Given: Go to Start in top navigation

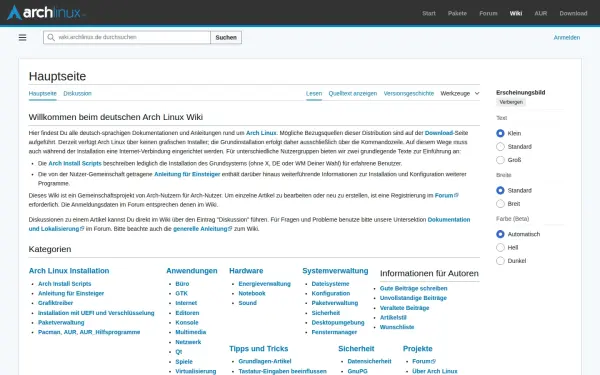Looking at the screenshot, I should point(429,13).
